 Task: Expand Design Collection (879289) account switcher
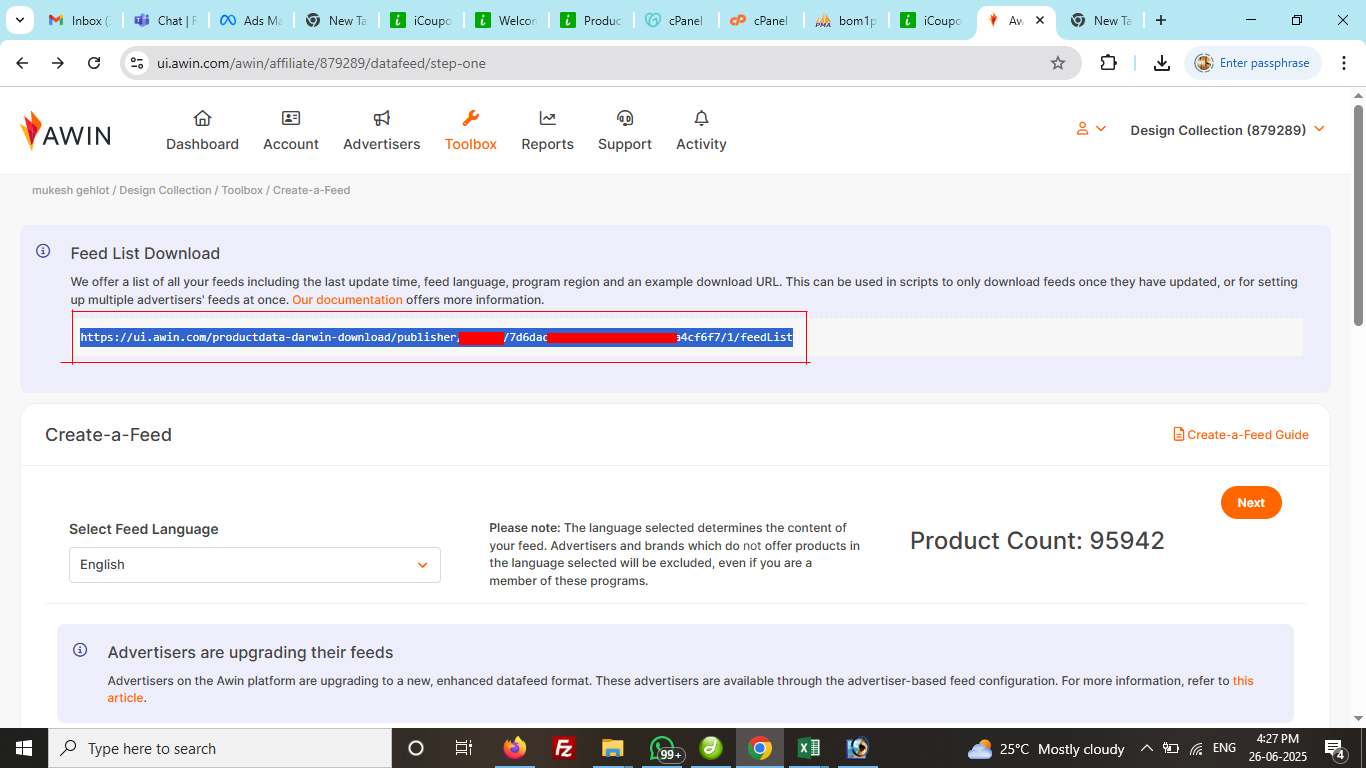click(1227, 130)
